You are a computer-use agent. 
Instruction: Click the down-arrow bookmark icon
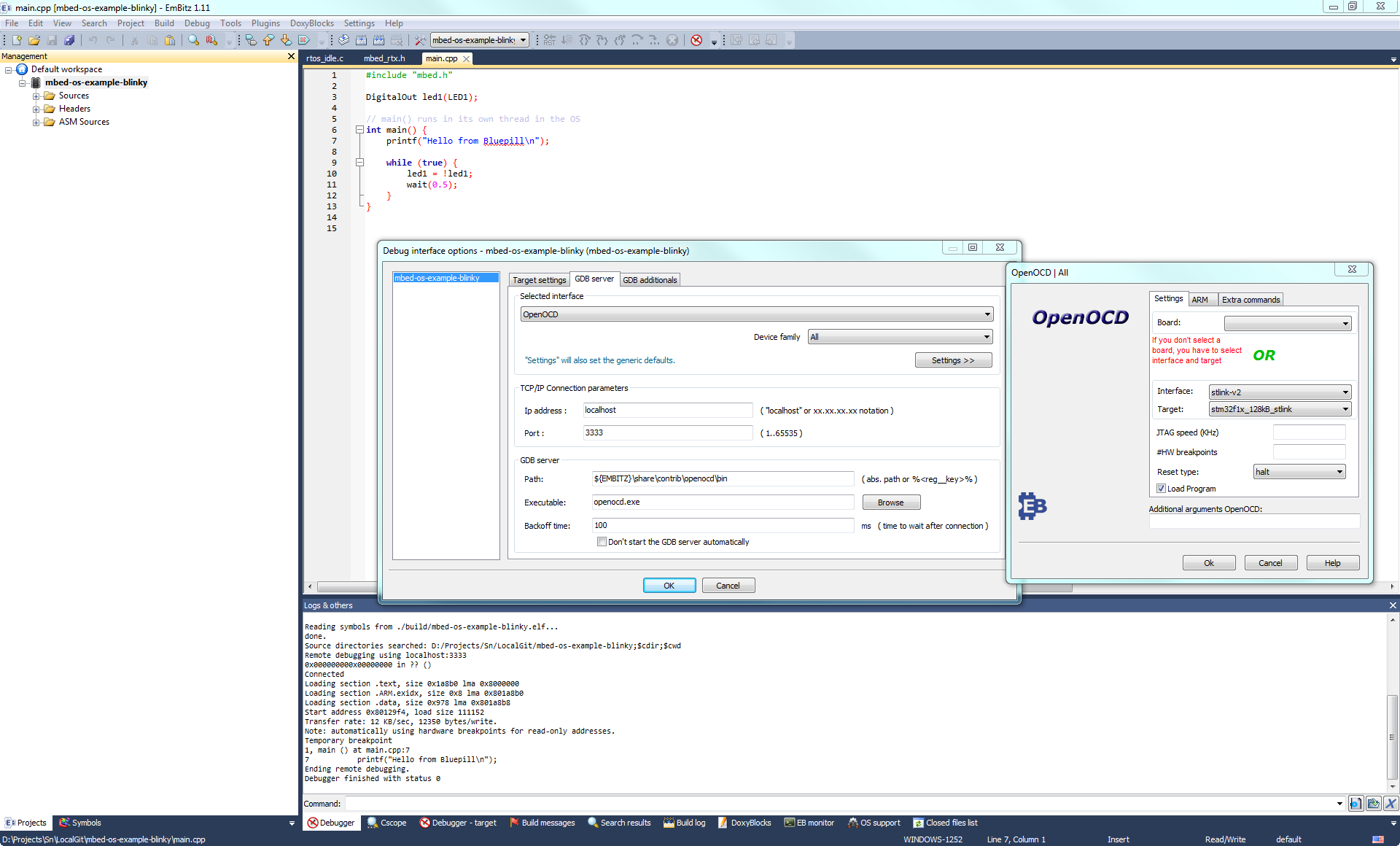(x=287, y=40)
